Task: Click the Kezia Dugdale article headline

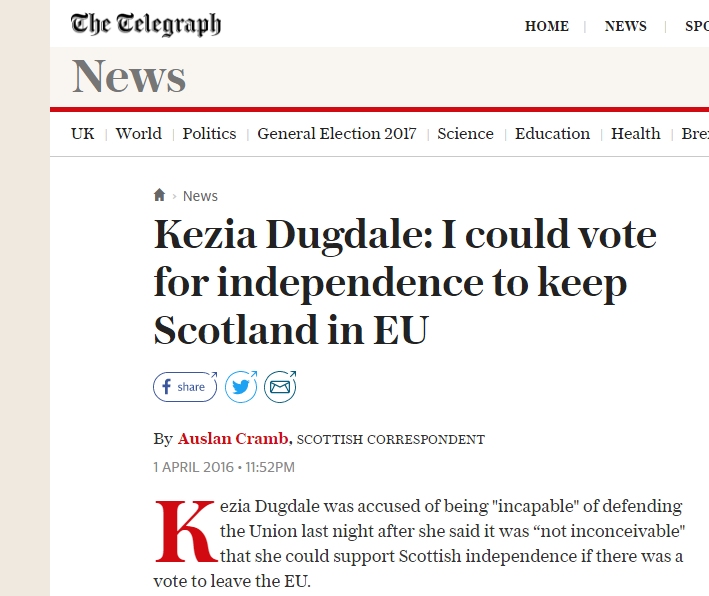Action: click(x=405, y=282)
